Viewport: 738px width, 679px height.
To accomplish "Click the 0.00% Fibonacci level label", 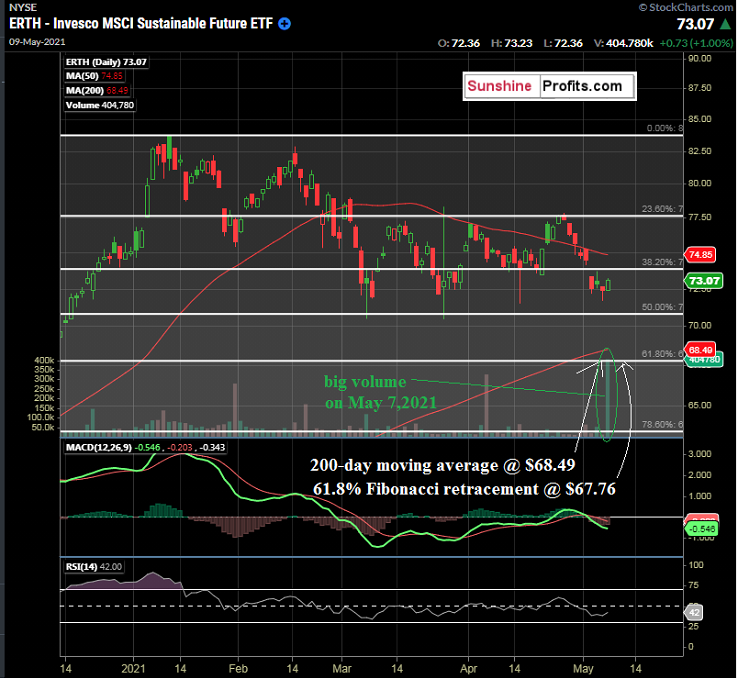I will click(665, 128).
